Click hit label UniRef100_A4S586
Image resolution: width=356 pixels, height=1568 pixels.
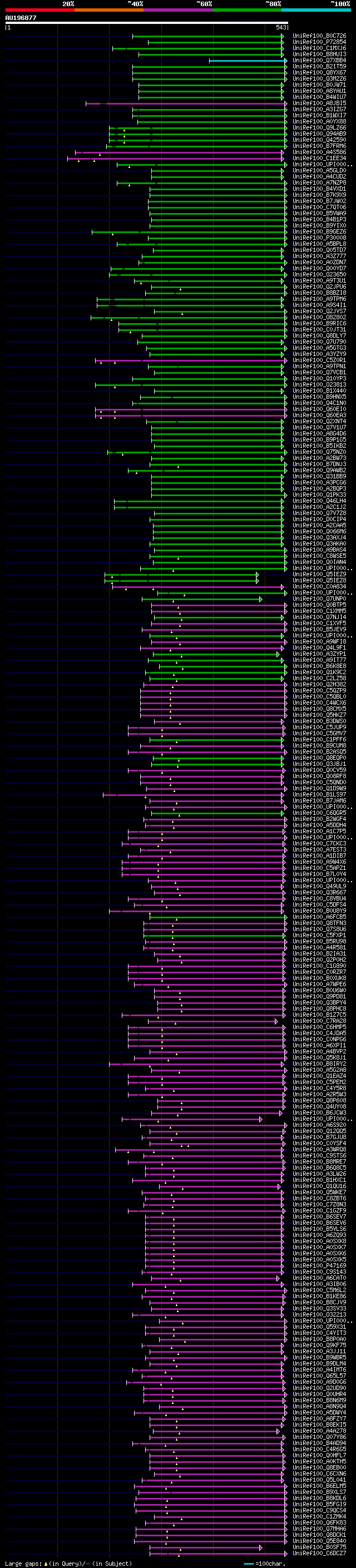point(319,152)
